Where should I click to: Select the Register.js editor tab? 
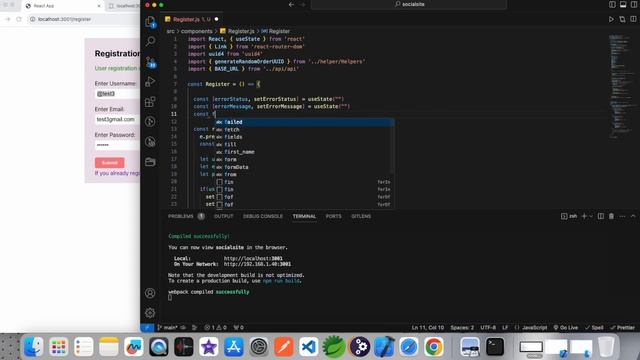click(191, 19)
